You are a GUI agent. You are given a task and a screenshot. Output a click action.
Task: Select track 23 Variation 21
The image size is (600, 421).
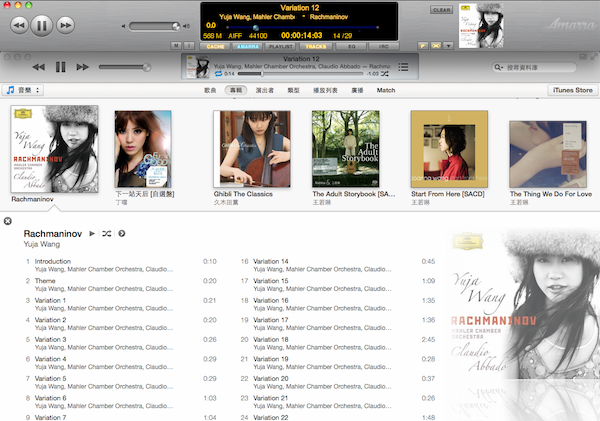[338, 401]
